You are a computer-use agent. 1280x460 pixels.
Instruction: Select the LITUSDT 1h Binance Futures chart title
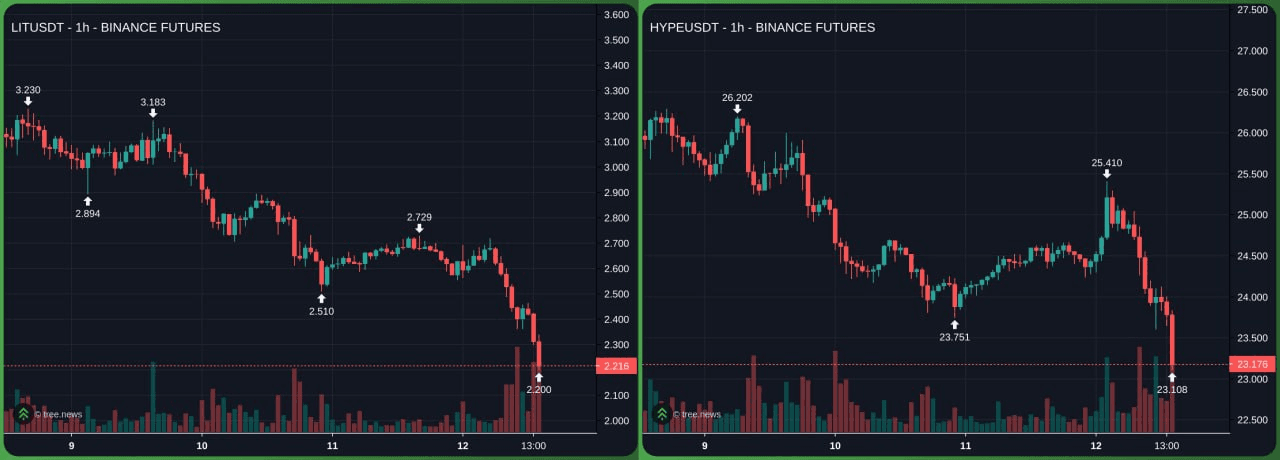[116, 27]
